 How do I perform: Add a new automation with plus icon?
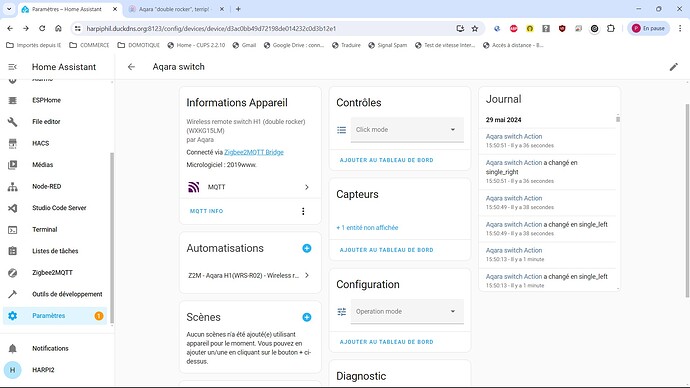pos(307,249)
